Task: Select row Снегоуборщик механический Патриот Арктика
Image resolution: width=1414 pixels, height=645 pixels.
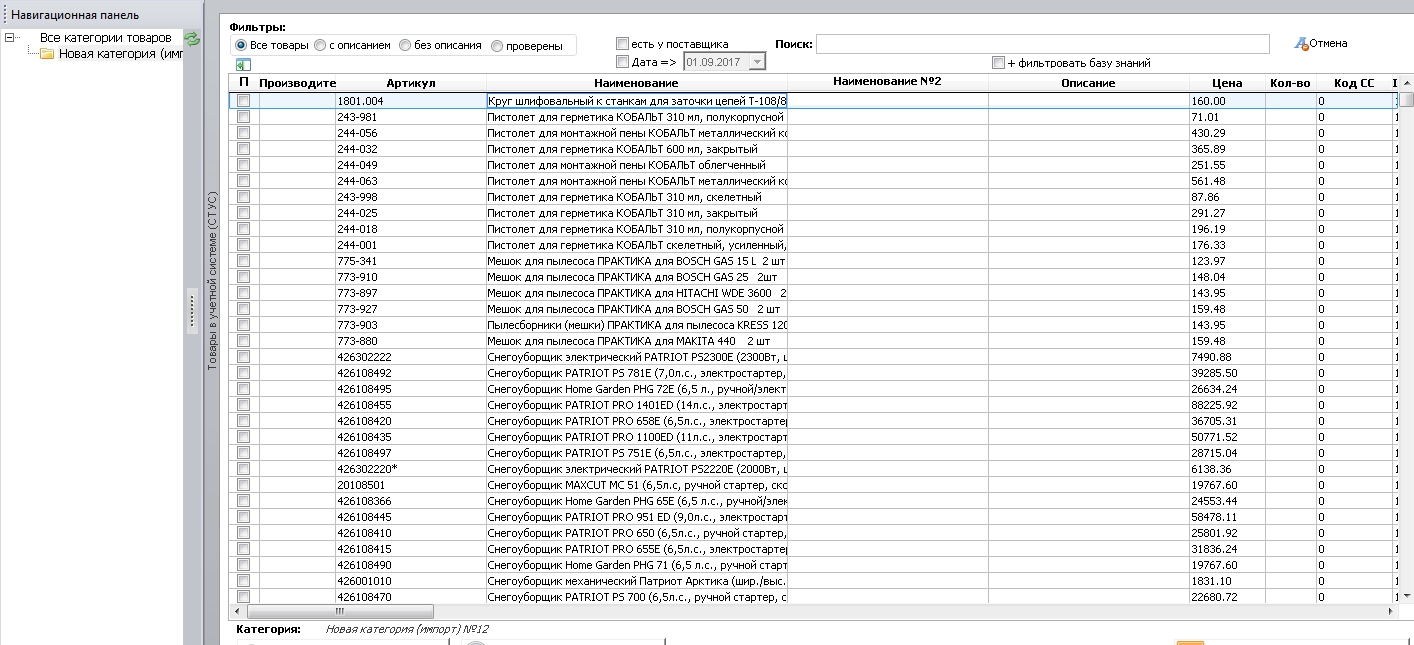Action: pos(637,581)
